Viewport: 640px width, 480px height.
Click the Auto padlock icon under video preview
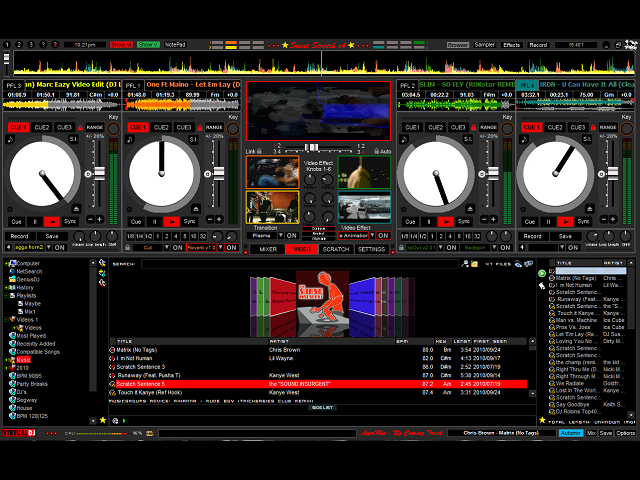click(x=376, y=151)
